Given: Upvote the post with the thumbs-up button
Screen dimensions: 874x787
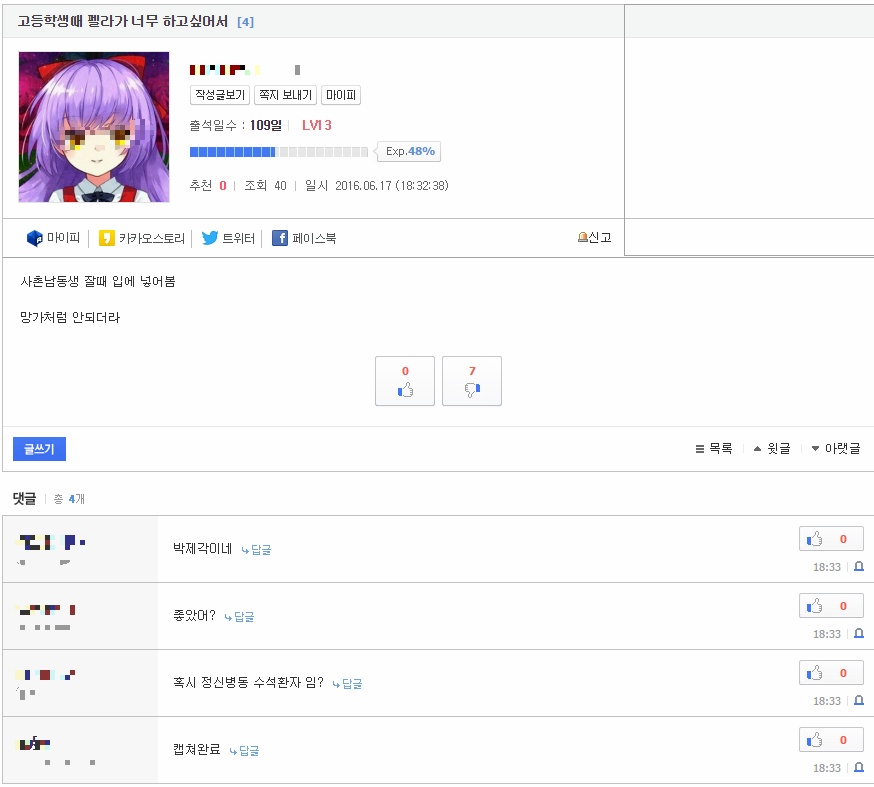Looking at the screenshot, I should tap(405, 381).
